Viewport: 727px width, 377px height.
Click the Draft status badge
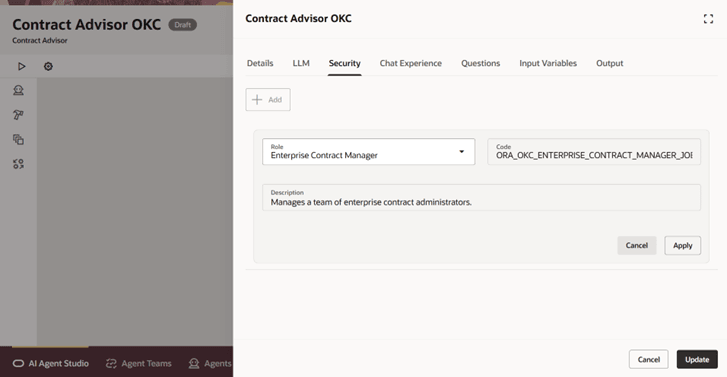[183, 25]
